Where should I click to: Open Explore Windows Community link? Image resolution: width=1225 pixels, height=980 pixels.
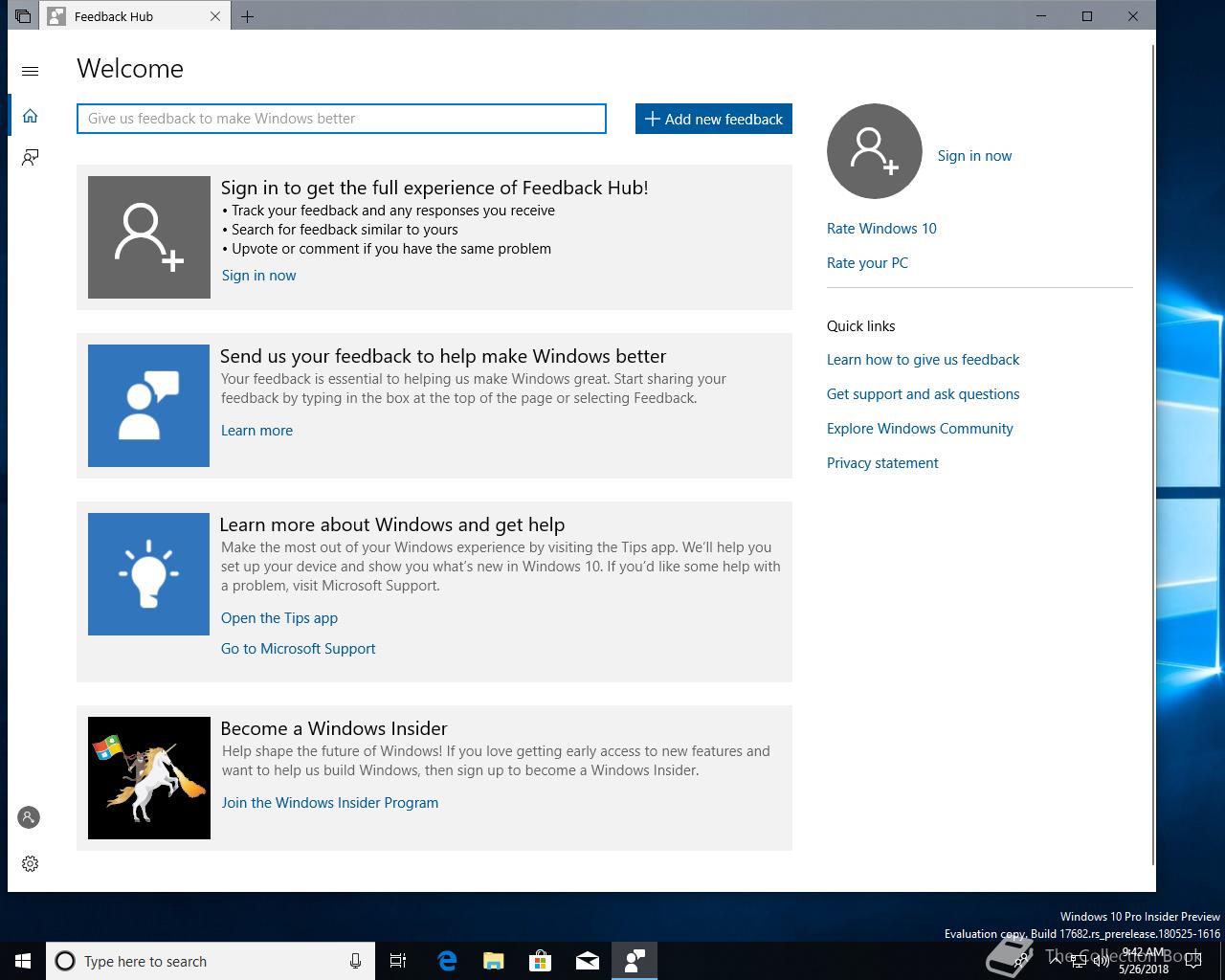tap(920, 429)
